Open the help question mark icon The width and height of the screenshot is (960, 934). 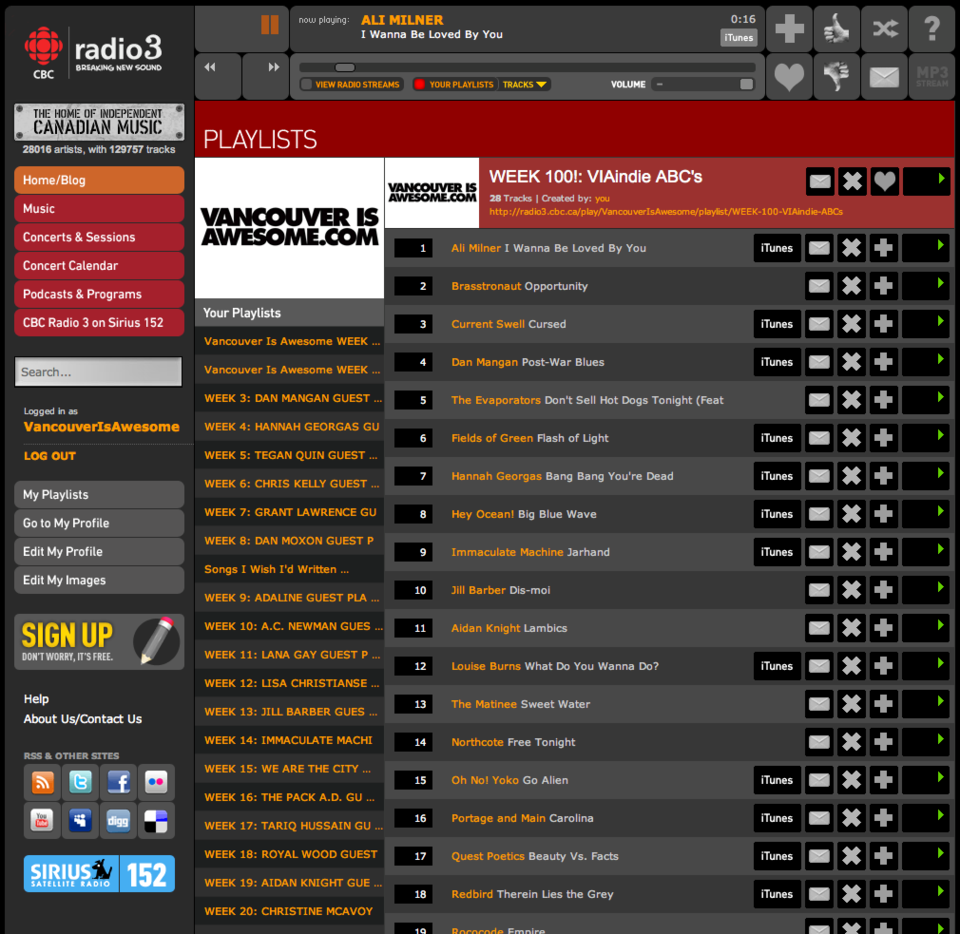click(932, 28)
